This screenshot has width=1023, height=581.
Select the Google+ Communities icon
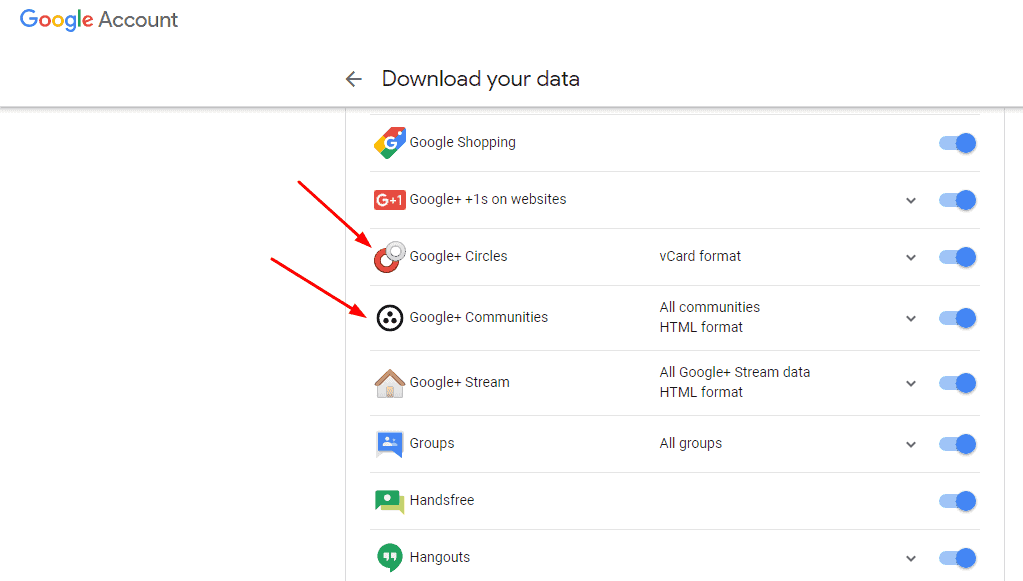389,318
